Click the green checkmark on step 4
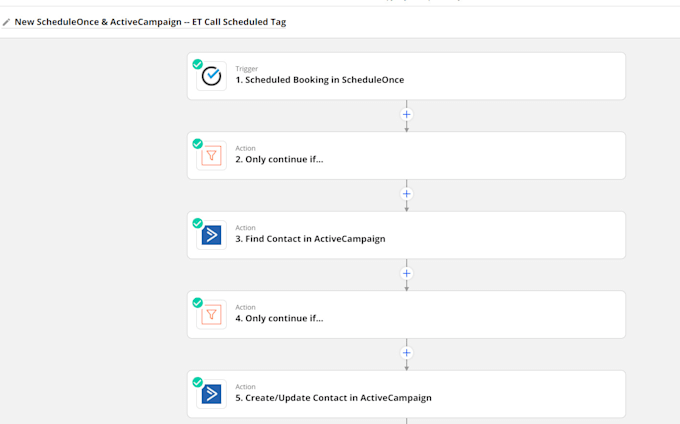Screen dimensions: 680x424 click(x=197, y=303)
